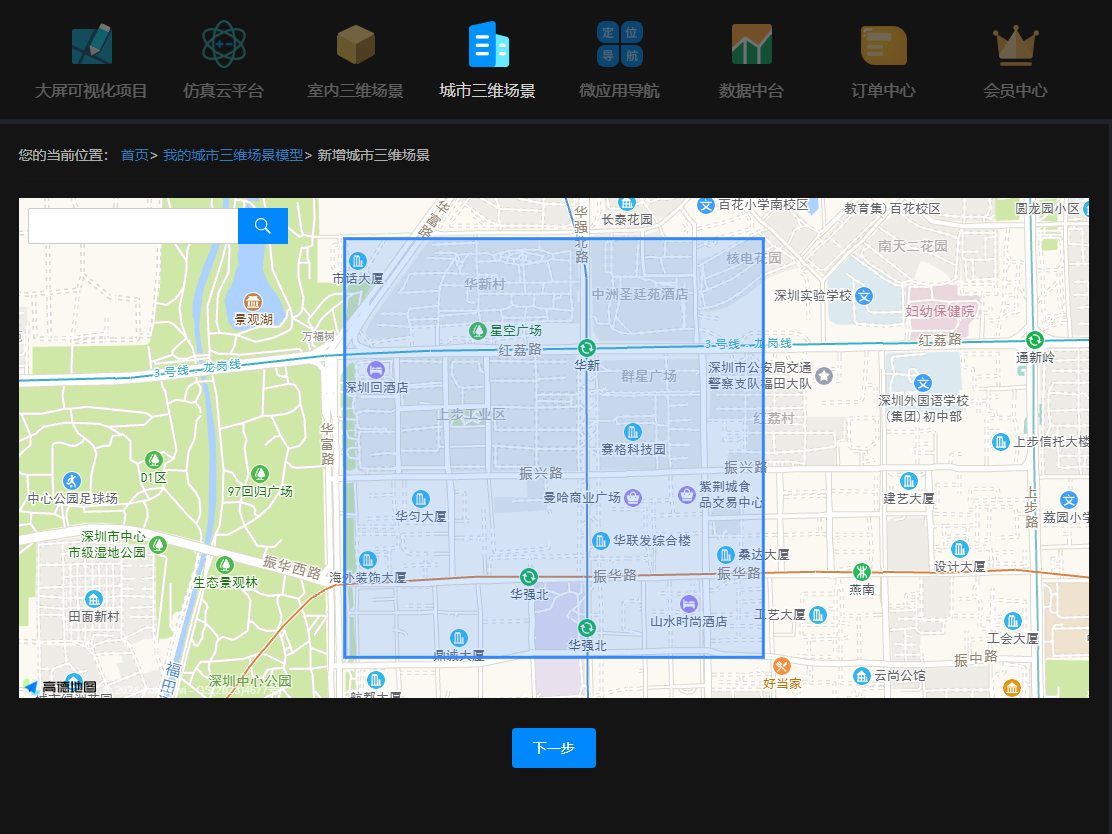Viewport: 1112px width, 834px height.
Task: Open 数据中台 menu label
Action: [x=752, y=91]
